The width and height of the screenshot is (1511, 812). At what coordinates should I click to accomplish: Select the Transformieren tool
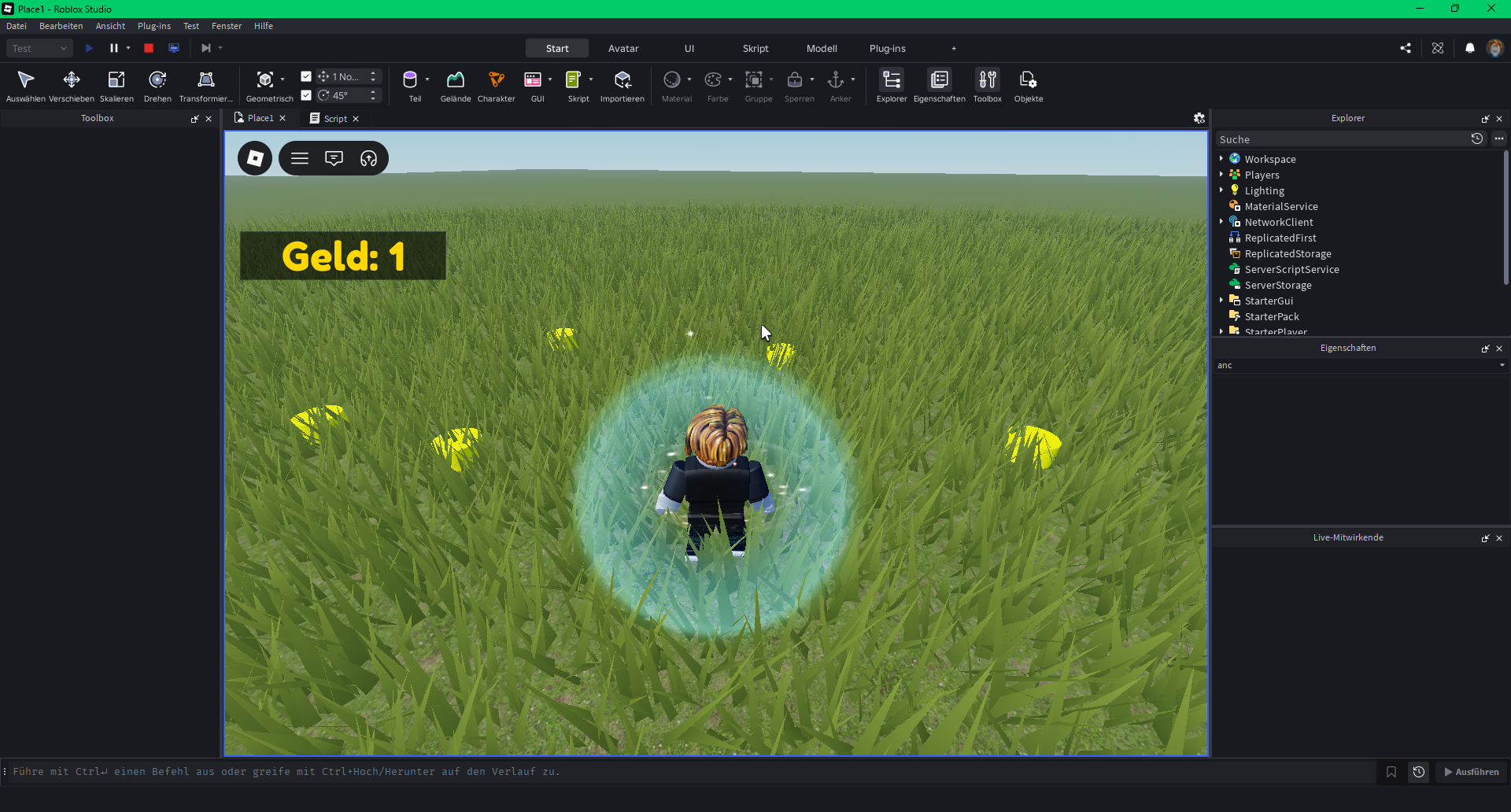(x=206, y=86)
